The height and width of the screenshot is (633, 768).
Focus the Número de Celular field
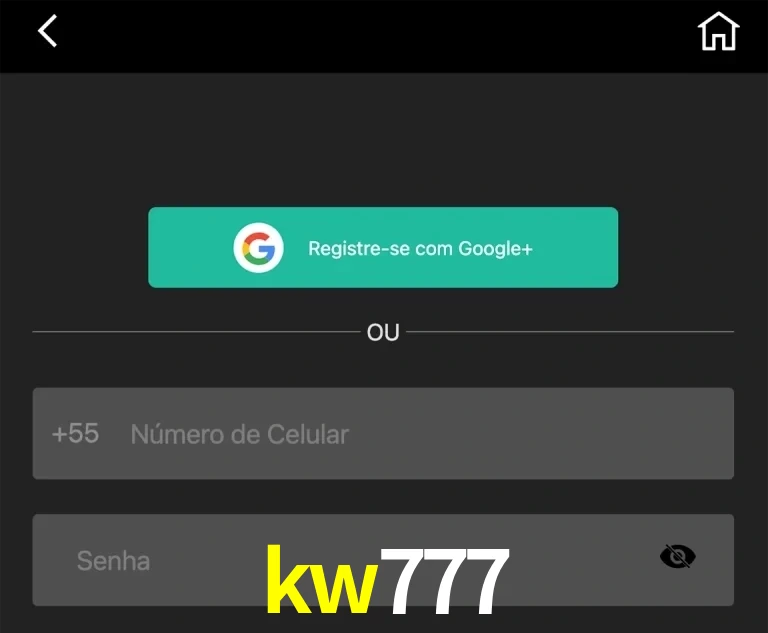[x=383, y=434]
